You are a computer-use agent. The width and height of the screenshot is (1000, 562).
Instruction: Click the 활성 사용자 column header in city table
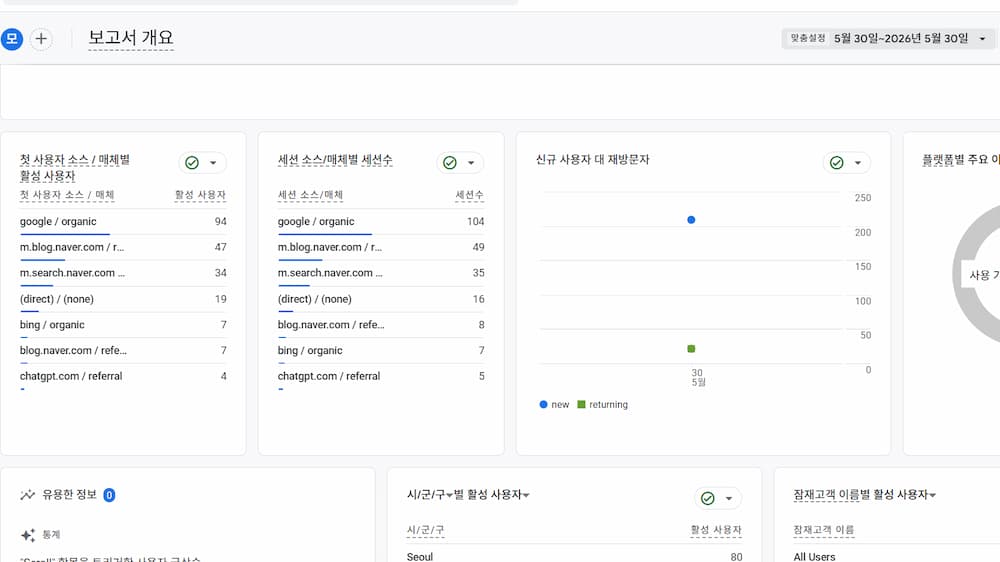pyautogui.click(x=716, y=529)
